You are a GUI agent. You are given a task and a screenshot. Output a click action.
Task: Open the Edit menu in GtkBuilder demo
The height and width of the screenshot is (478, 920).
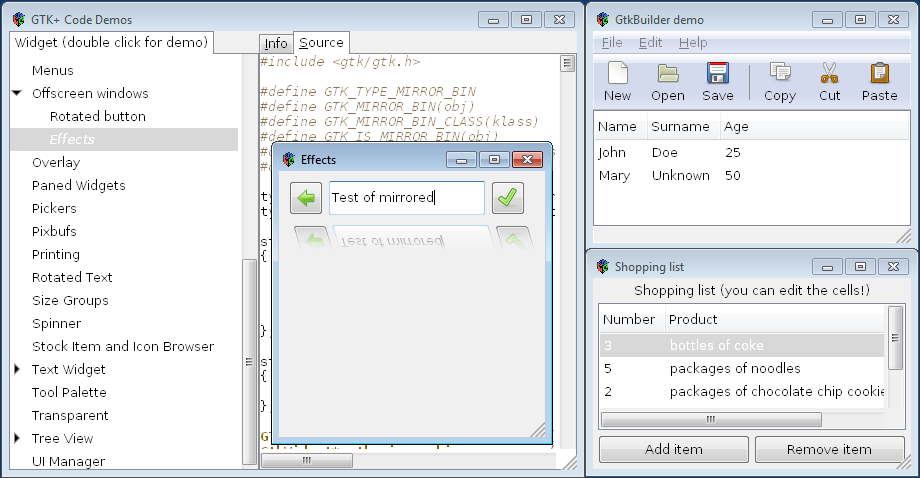[x=650, y=43]
